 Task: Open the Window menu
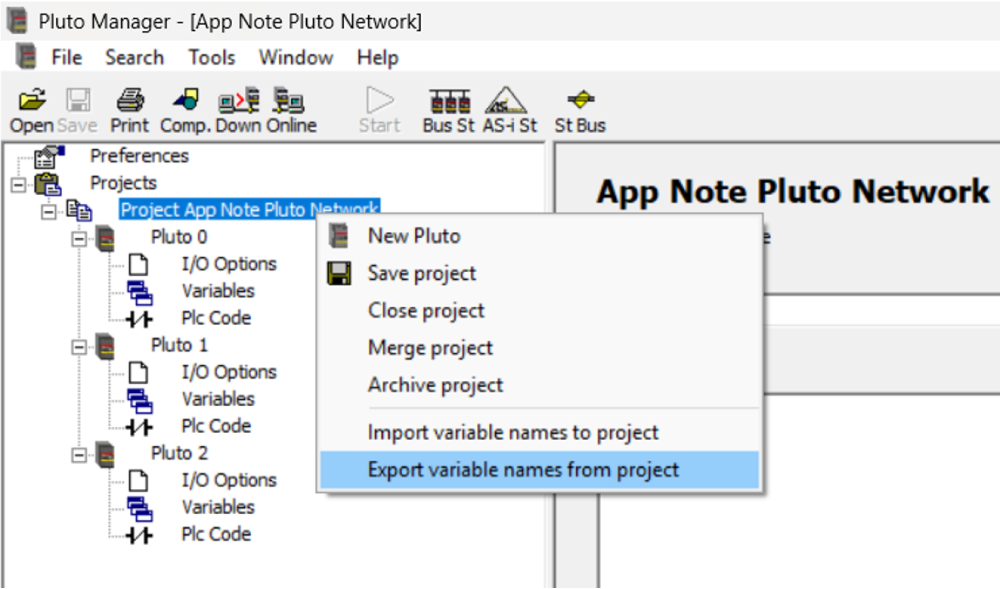(296, 57)
